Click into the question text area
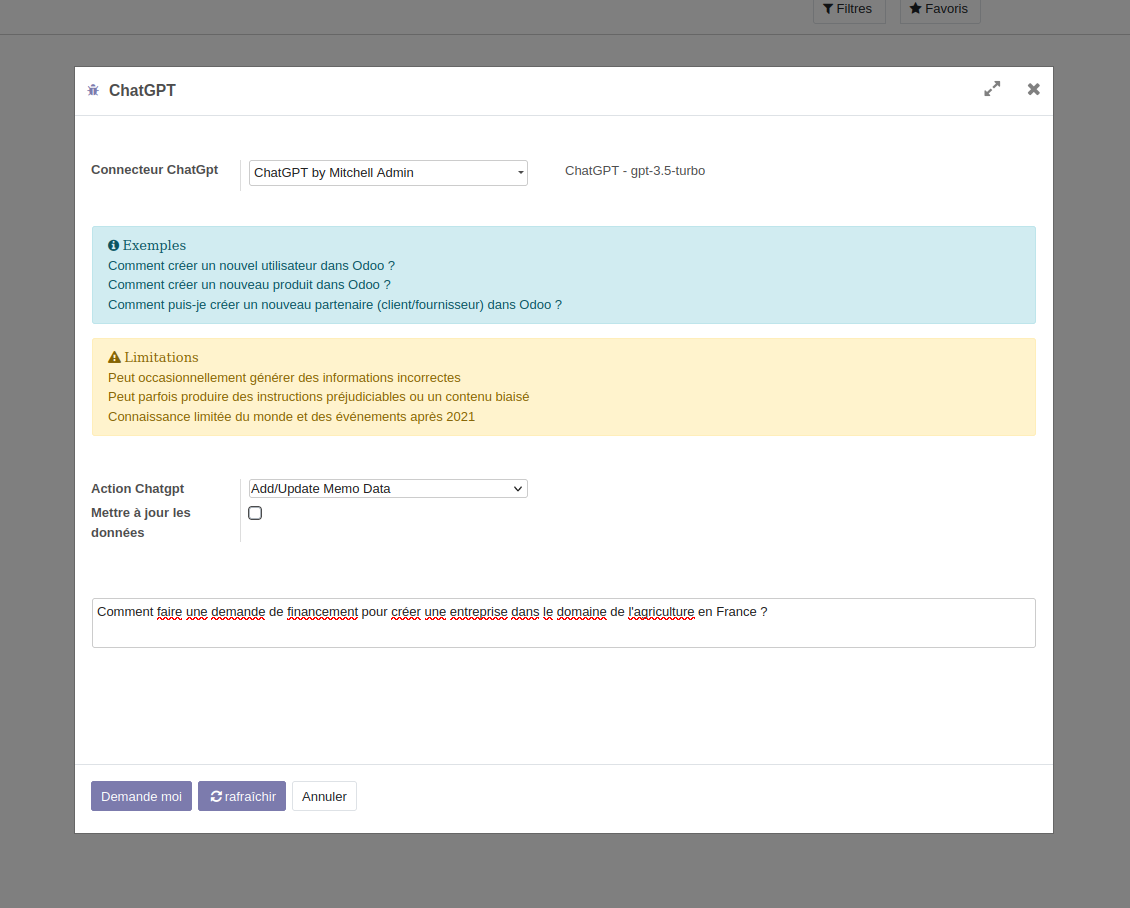Viewport: 1130px width, 908px height. click(564, 623)
